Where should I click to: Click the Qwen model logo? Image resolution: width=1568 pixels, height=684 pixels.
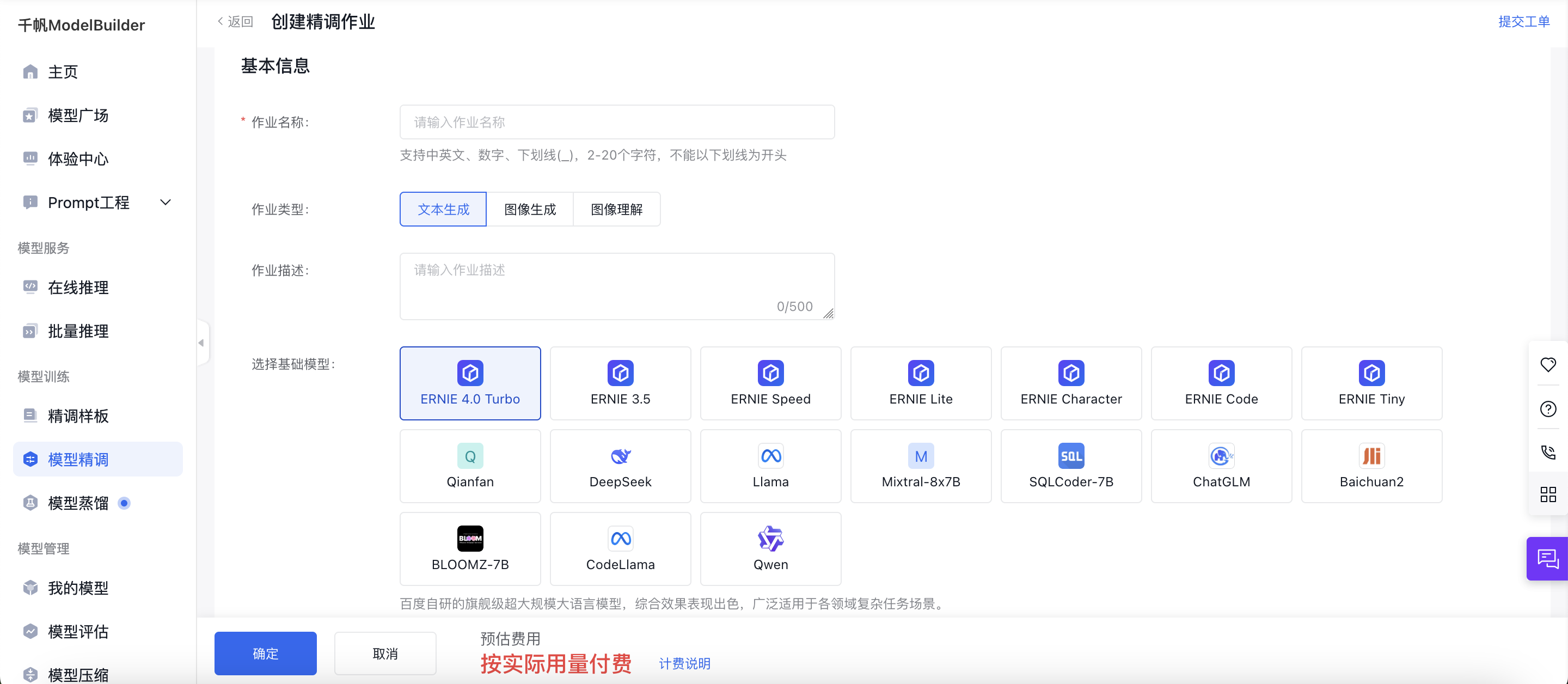[770, 539]
